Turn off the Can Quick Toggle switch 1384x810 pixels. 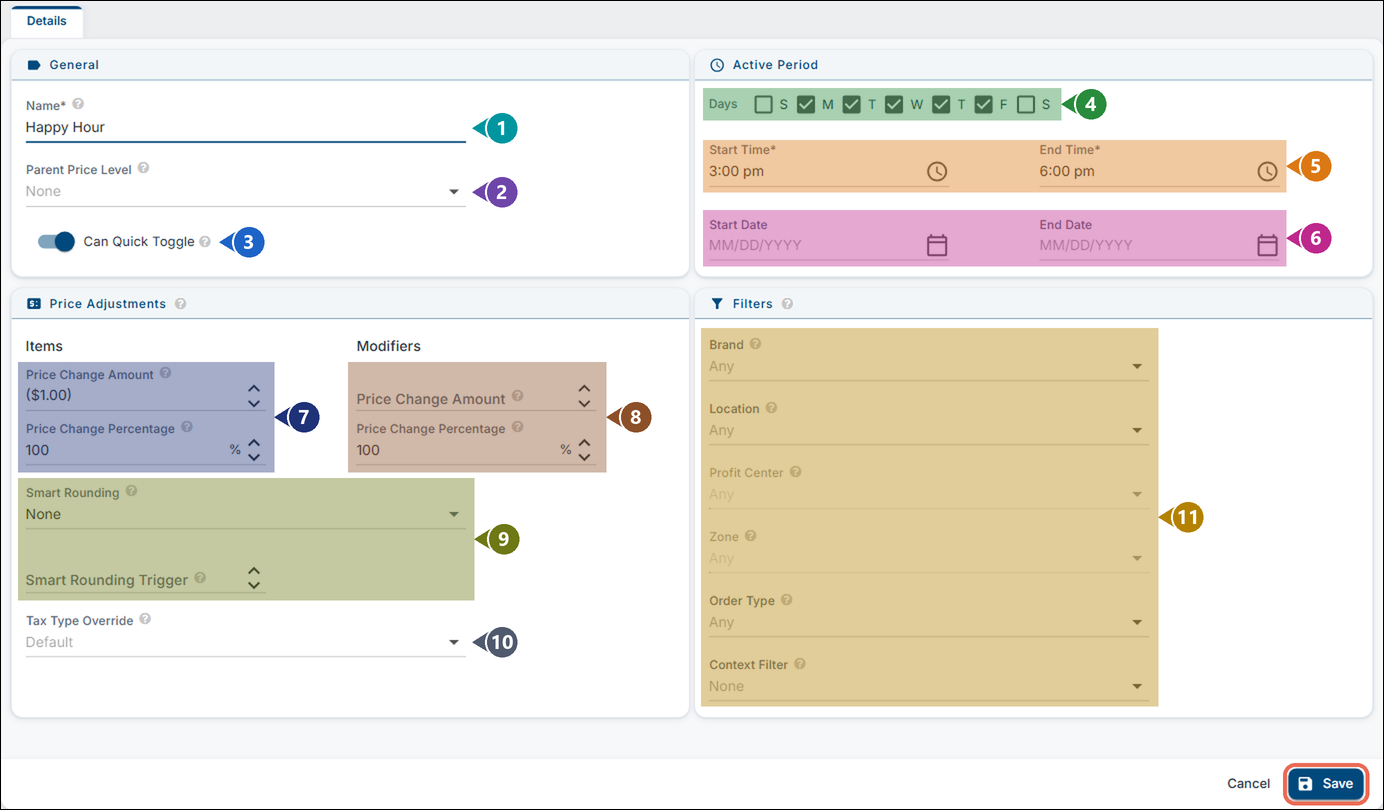point(56,241)
